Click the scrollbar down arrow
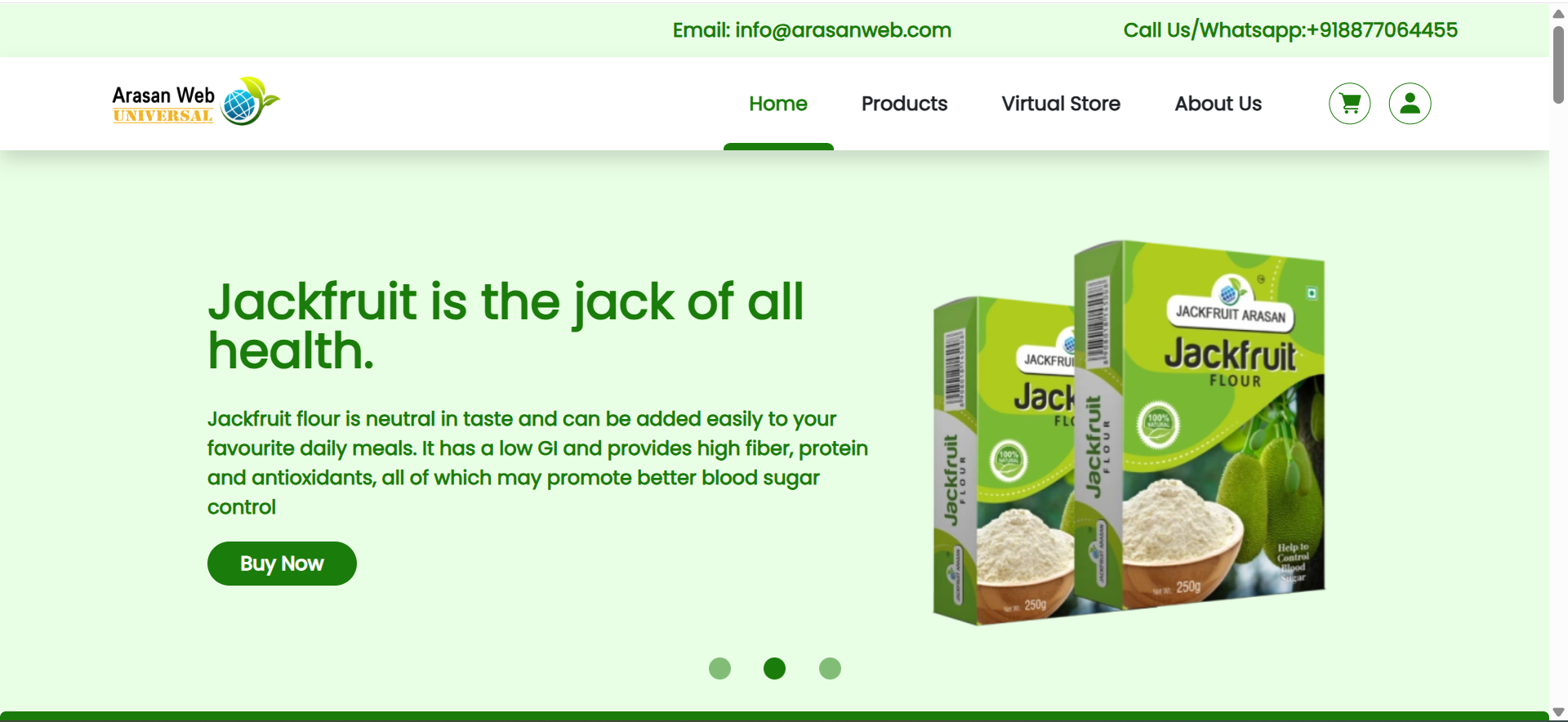Image resolution: width=1568 pixels, height=722 pixels. click(x=1558, y=712)
